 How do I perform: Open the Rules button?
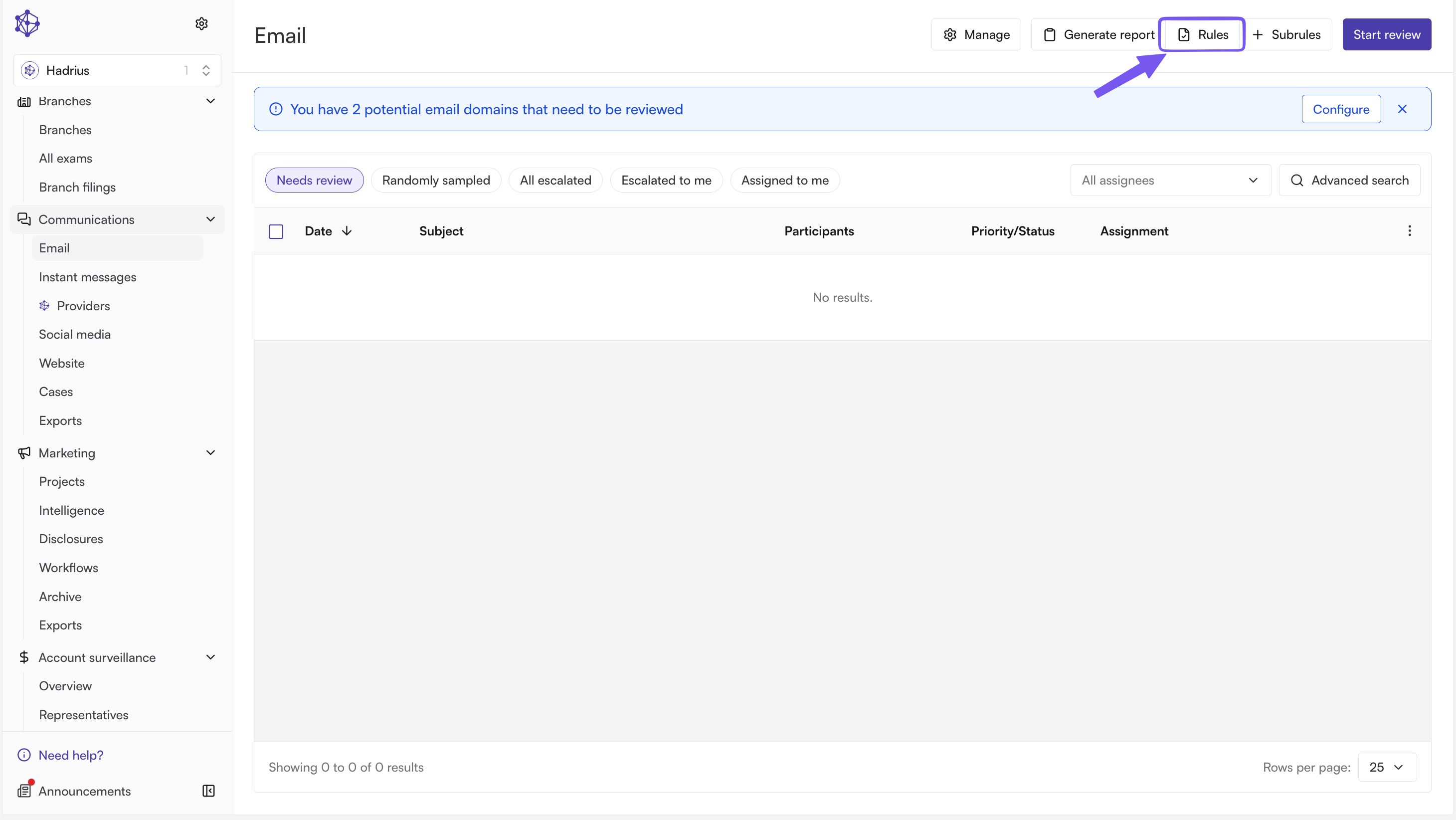[x=1202, y=34]
